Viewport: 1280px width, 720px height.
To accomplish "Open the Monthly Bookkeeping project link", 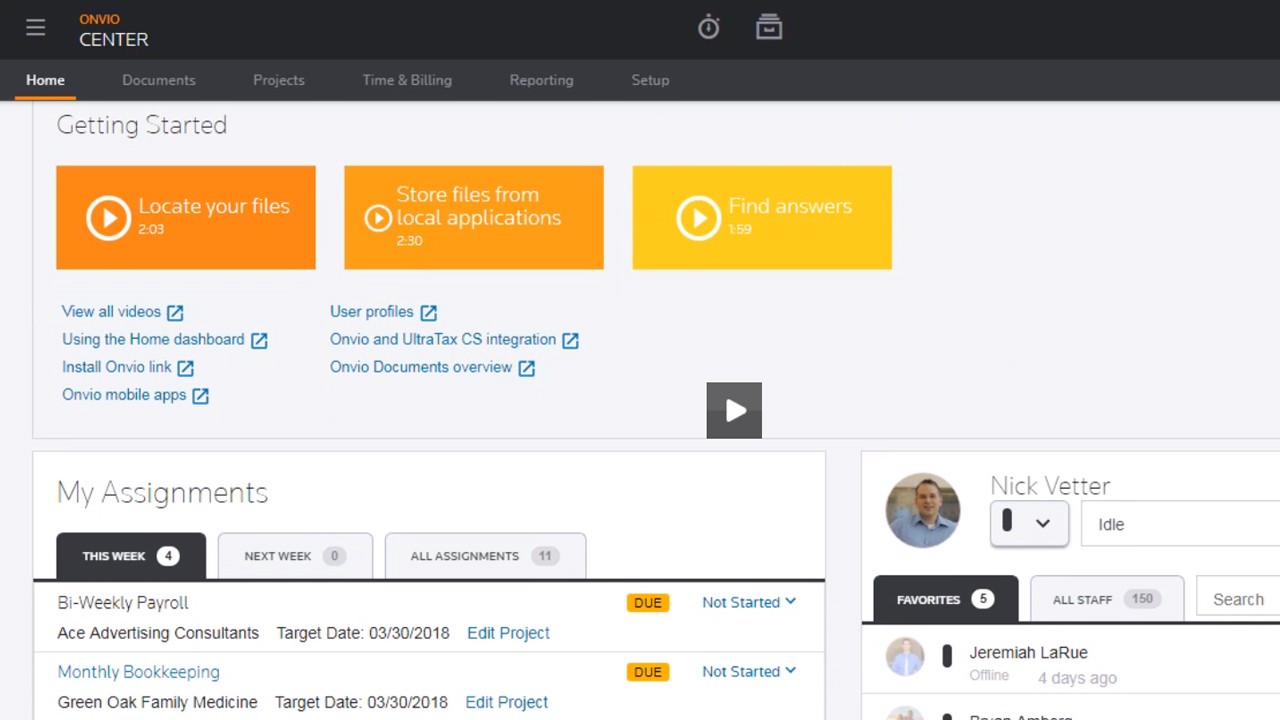I will 138,672.
